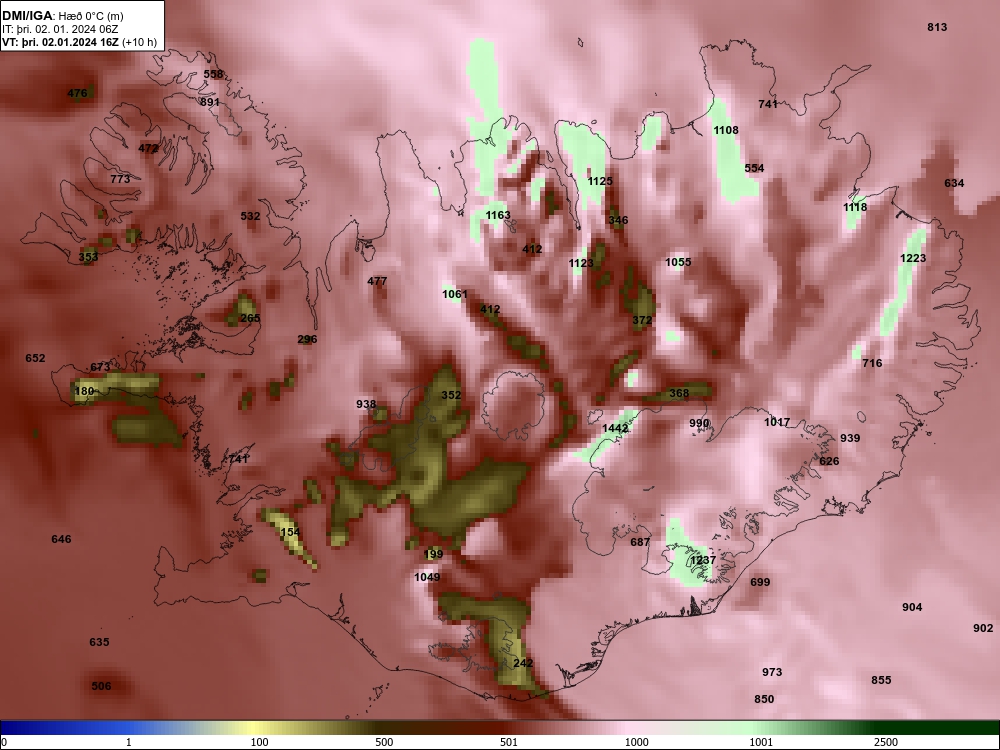Click the 296 value
This screenshot has height=750, width=1000.
pos(307,339)
